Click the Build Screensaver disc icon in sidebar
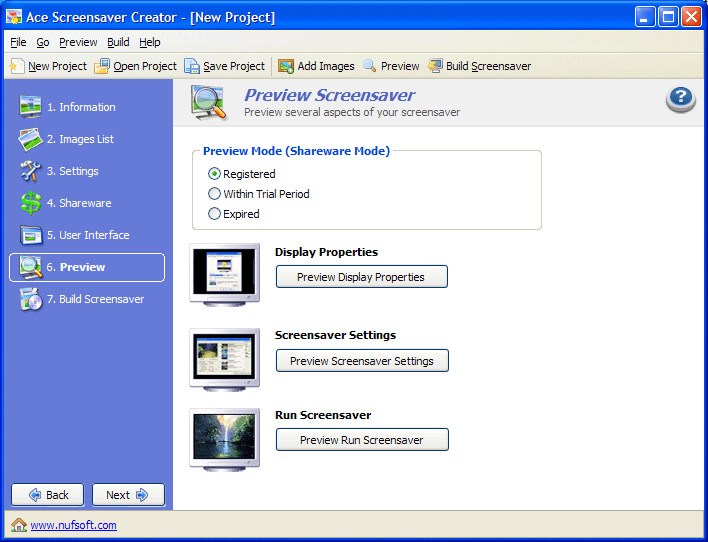Viewport: 708px width, 542px height. (30, 299)
